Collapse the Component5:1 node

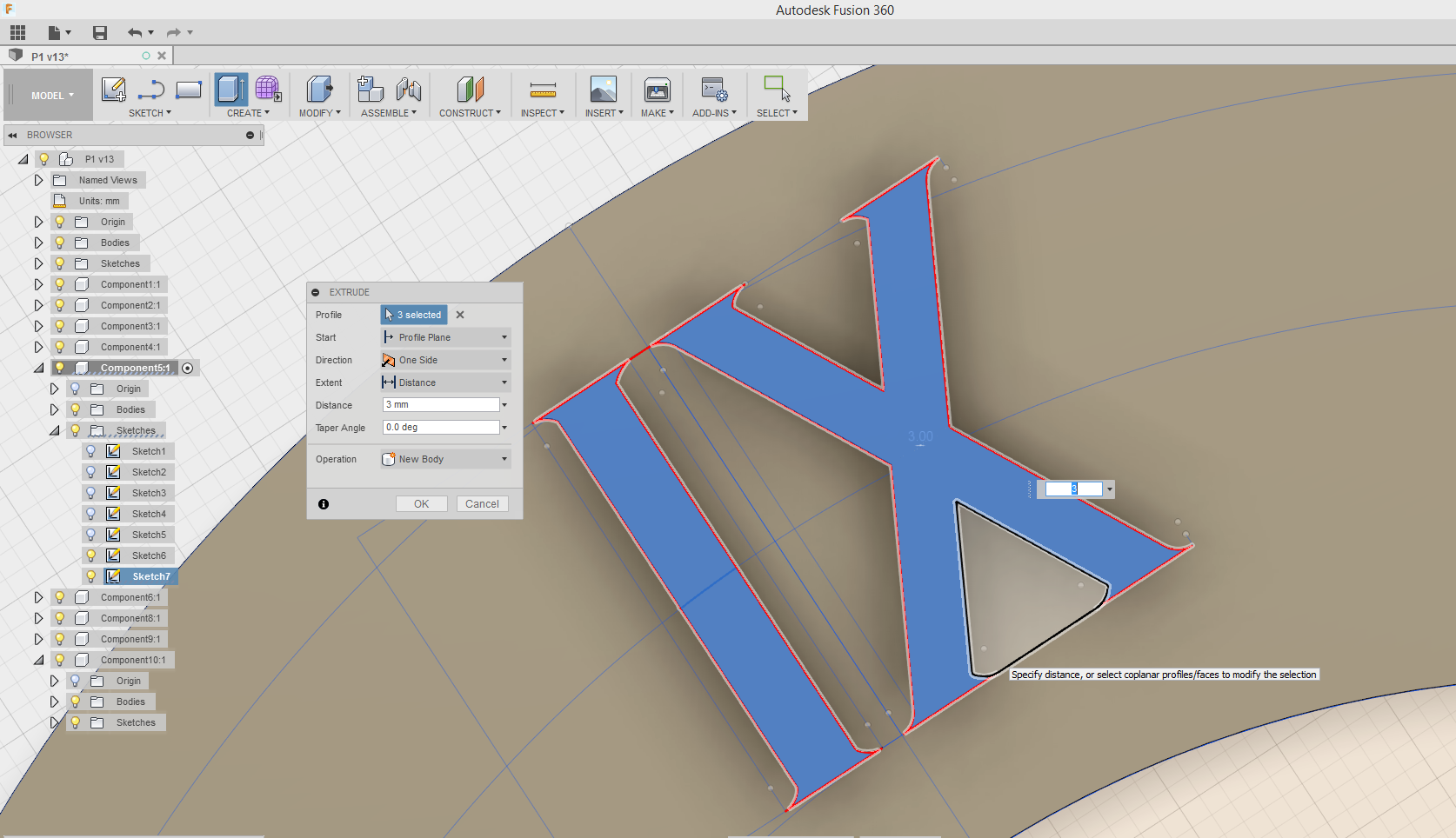[38, 368]
